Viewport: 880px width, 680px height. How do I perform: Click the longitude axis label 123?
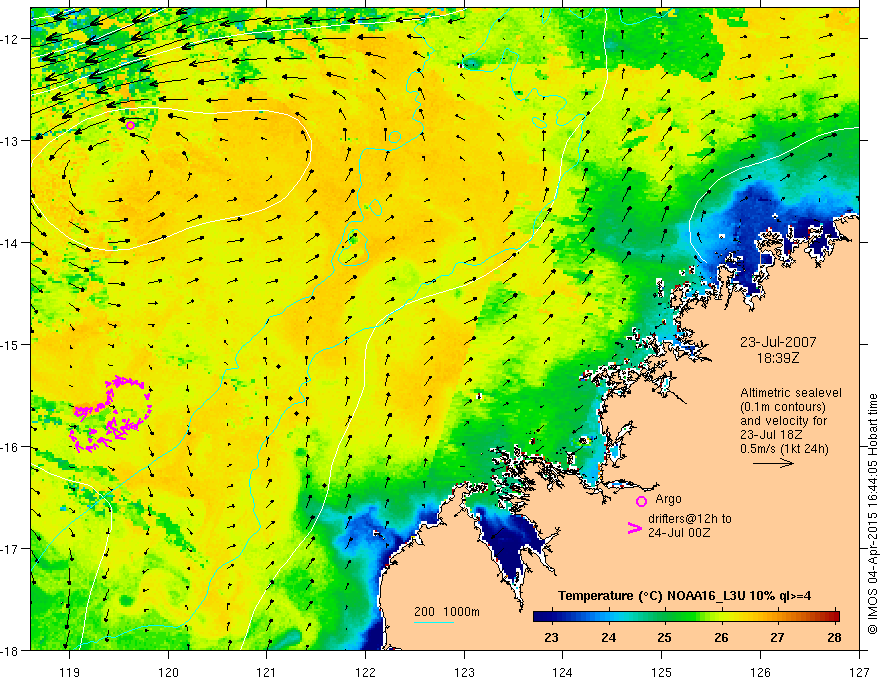coord(464,672)
